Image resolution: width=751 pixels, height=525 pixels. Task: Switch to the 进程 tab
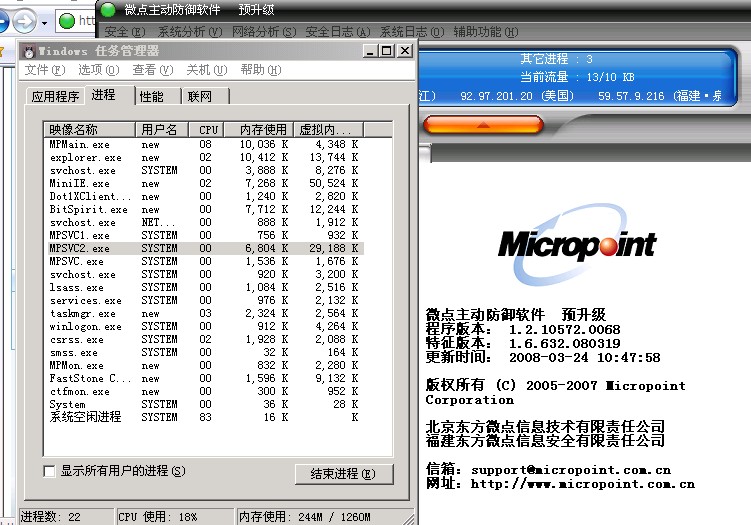click(x=109, y=95)
